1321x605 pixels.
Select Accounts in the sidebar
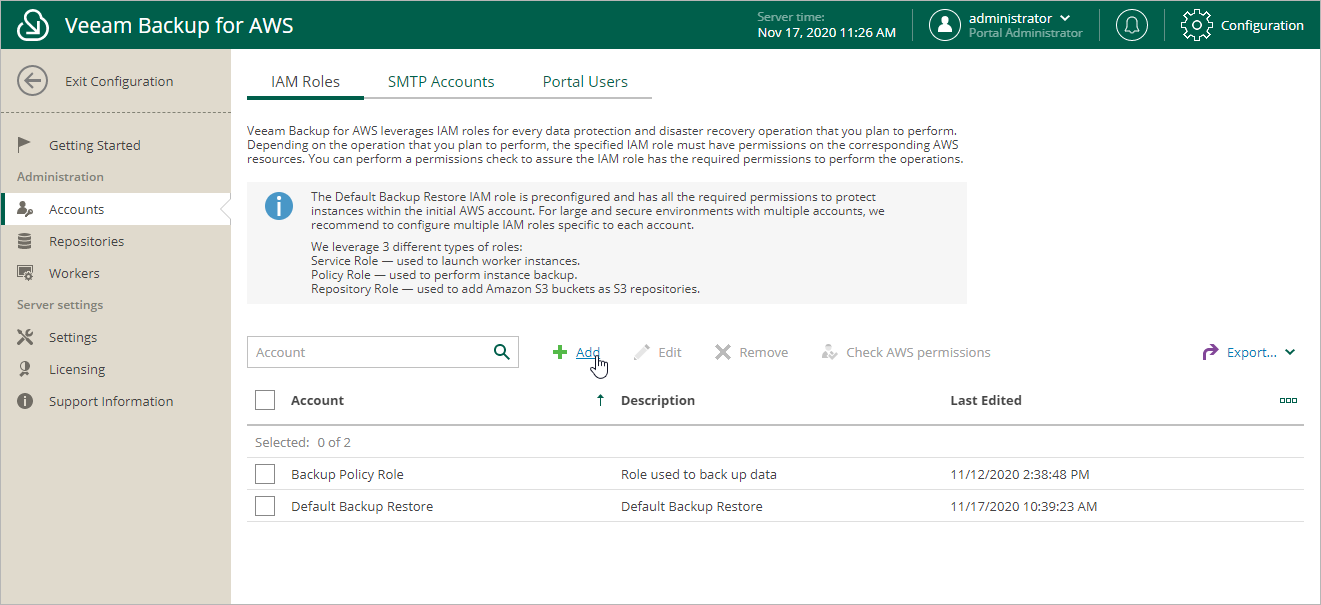[x=116, y=209]
